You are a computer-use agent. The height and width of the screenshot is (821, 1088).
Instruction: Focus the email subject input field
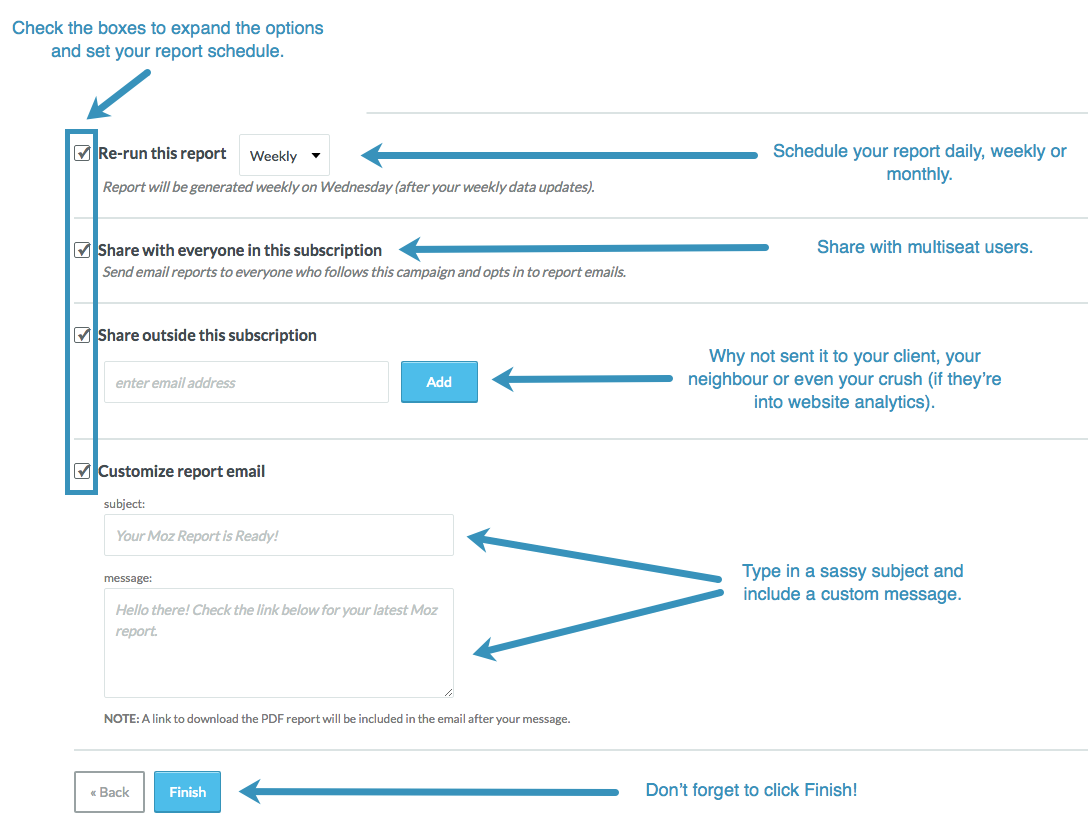coord(279,535)
